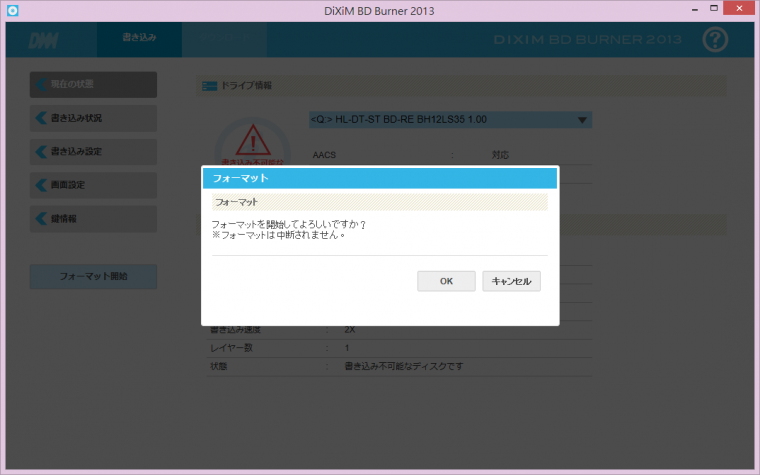Click the DIXIM BD BURNER 2013 header text

point(587,40)
